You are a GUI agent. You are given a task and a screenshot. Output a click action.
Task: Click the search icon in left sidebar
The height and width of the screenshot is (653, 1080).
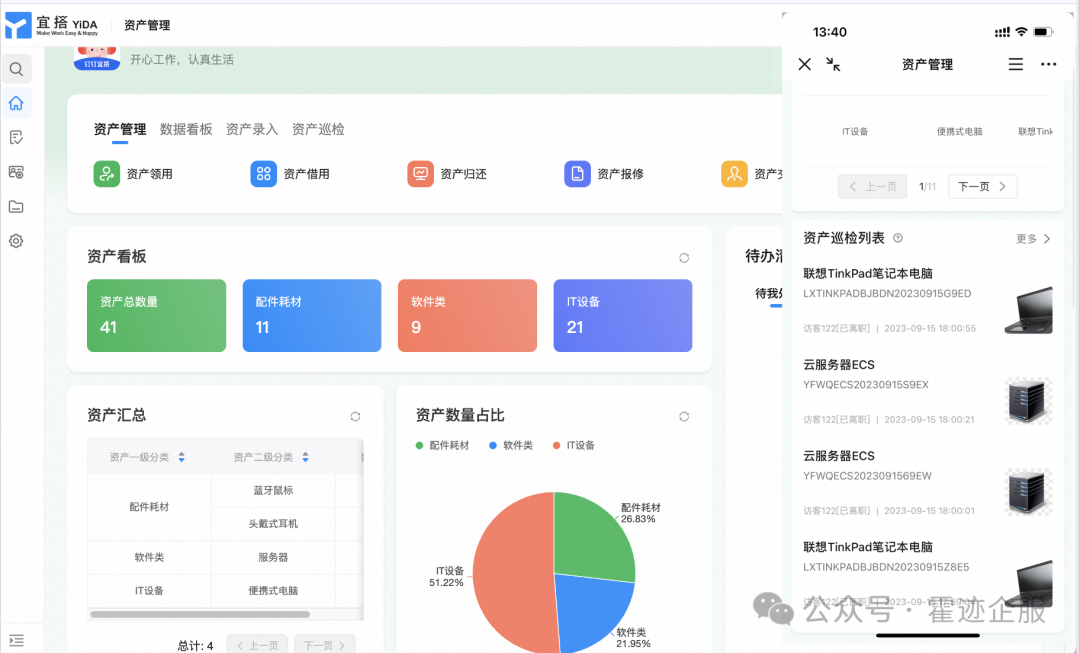point(16,69)
